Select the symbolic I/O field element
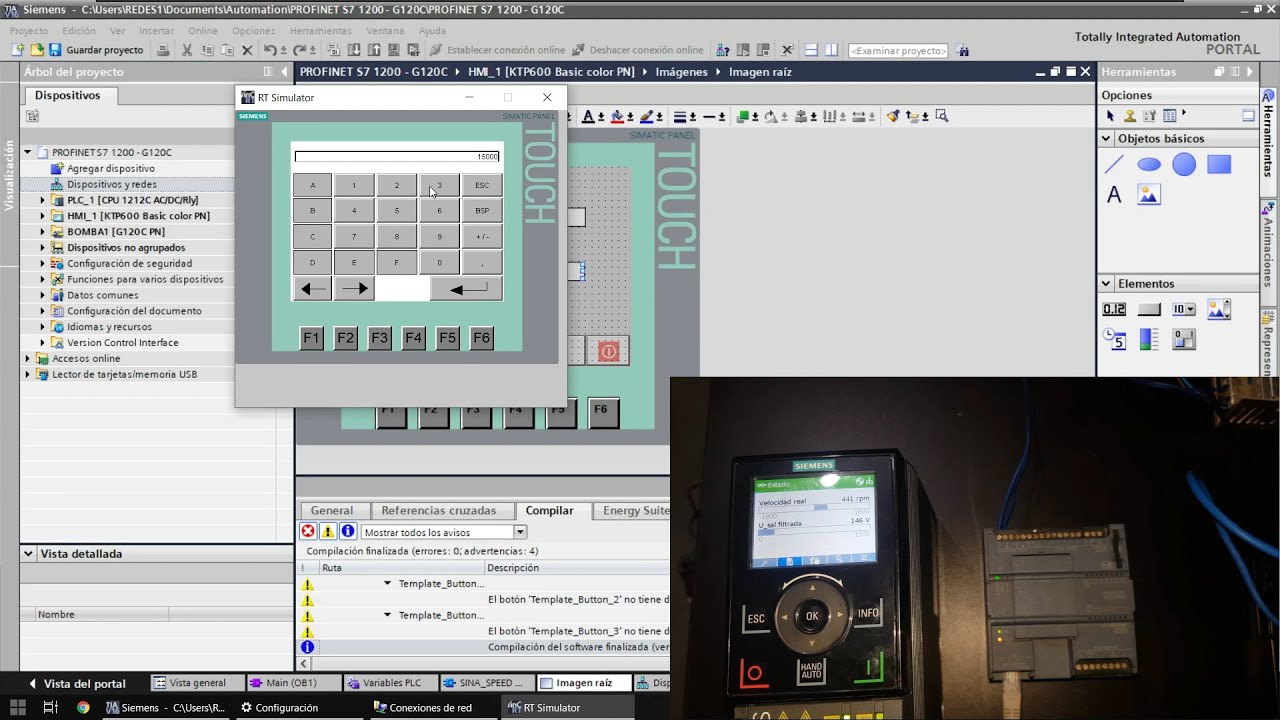The width and height of the screenshot is (1280, 720). (1184, 309)
